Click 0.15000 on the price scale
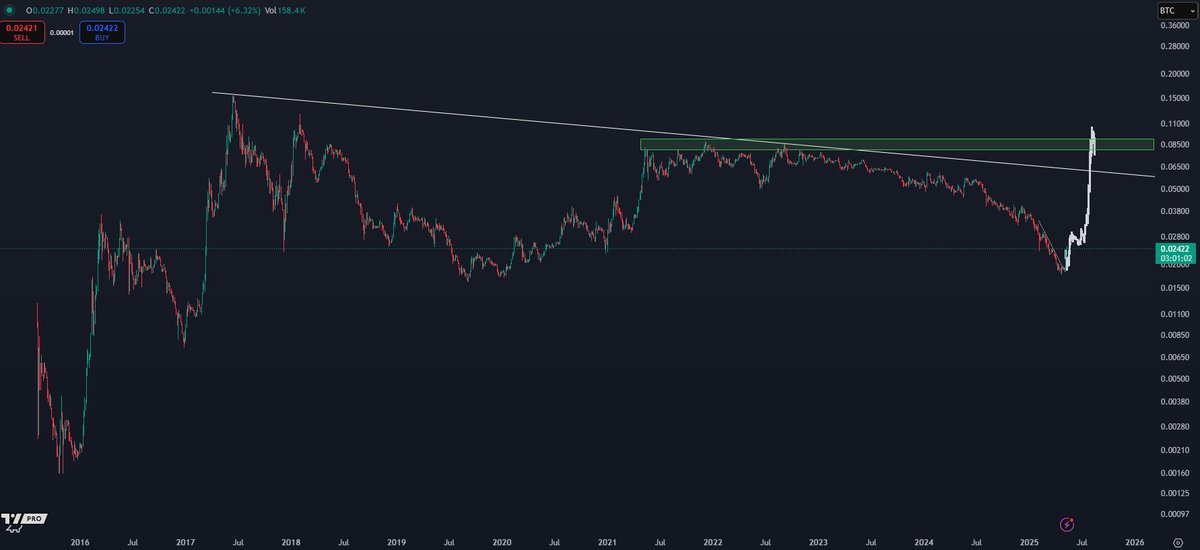This screenshot has width=1200, height=550. coord(1173,98)
